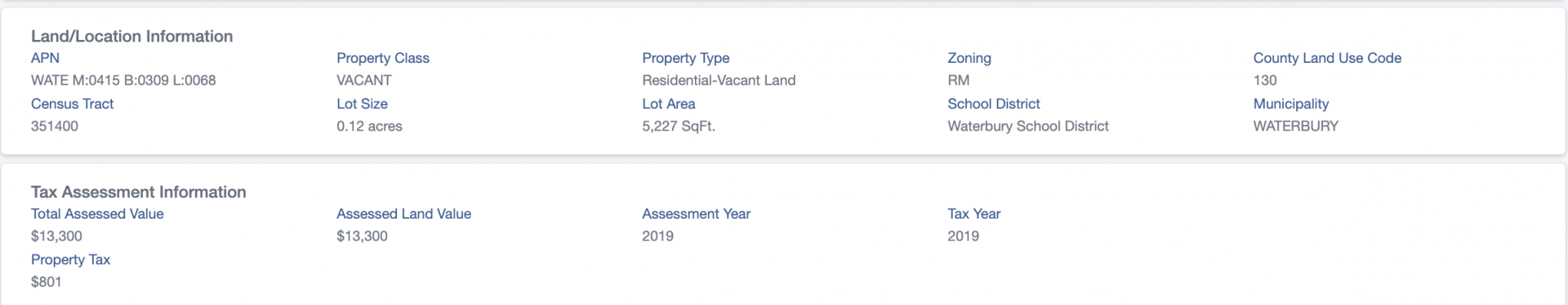1568x305 pixels.
Task: Select the 5,227 SqFt. lot area value
Action: [x=679, y=126]
